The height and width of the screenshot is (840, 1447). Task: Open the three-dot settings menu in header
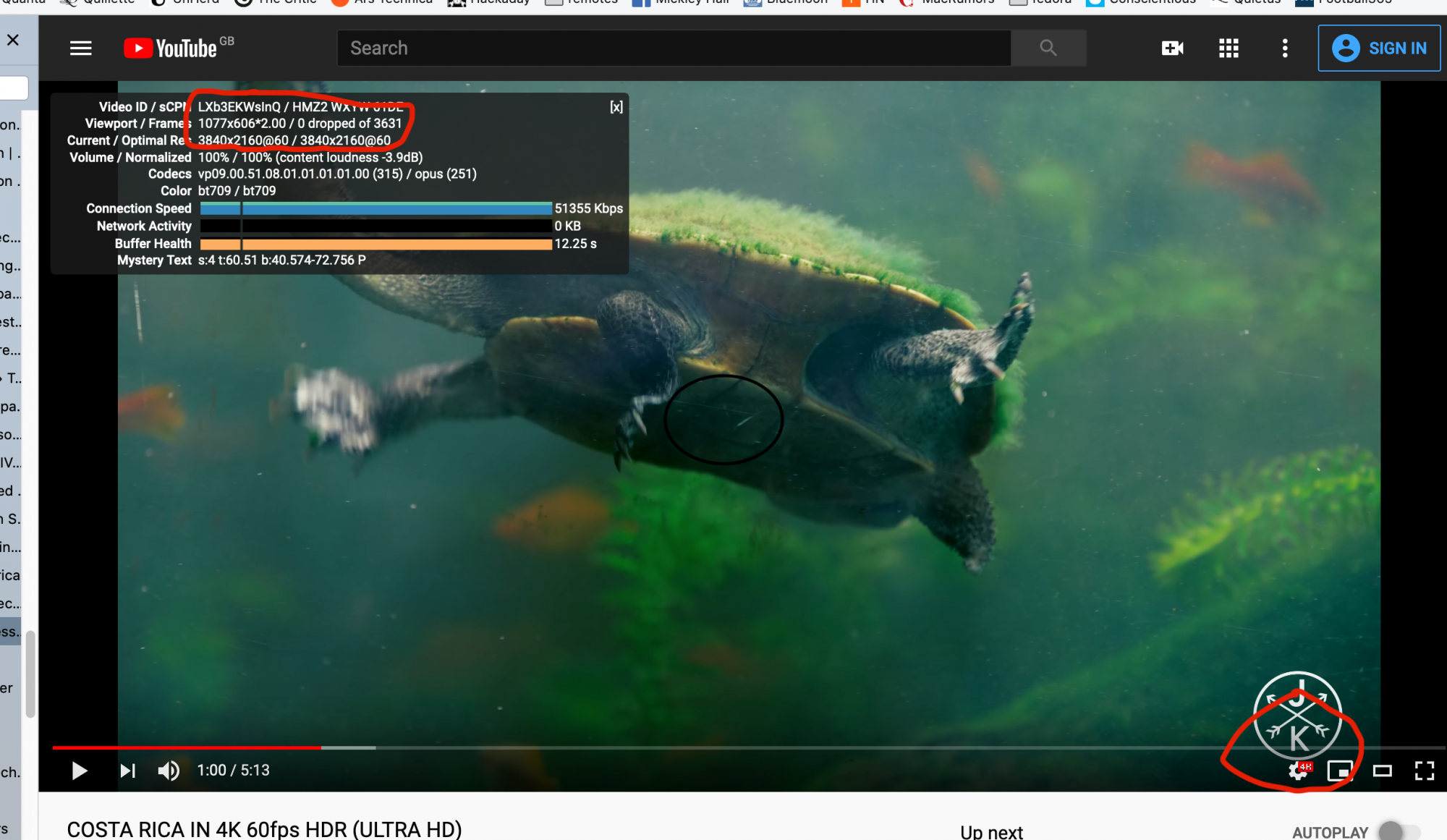click(1285, 48)
